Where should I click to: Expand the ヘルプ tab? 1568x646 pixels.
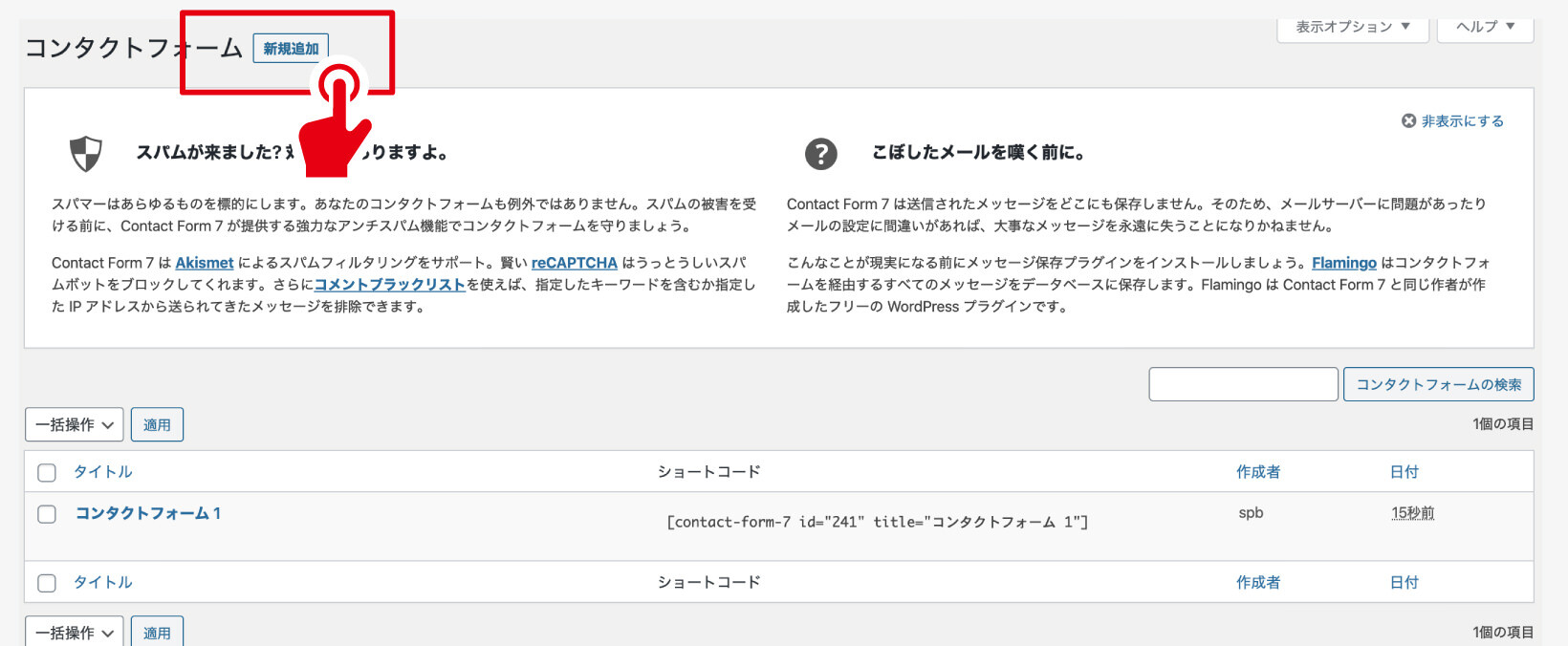1485,27
